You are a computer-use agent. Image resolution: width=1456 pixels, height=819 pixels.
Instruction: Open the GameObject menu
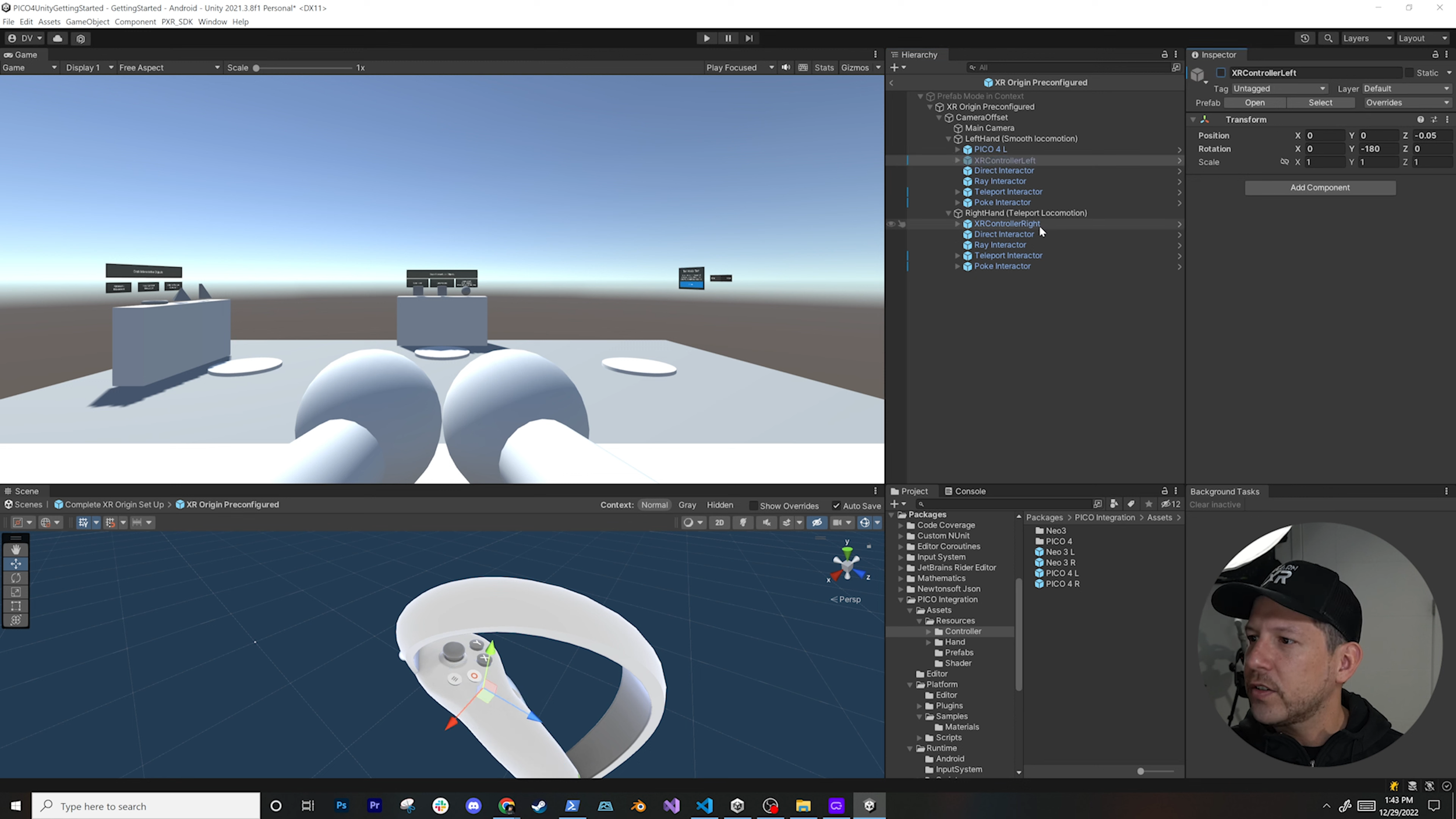pos(87,22)
